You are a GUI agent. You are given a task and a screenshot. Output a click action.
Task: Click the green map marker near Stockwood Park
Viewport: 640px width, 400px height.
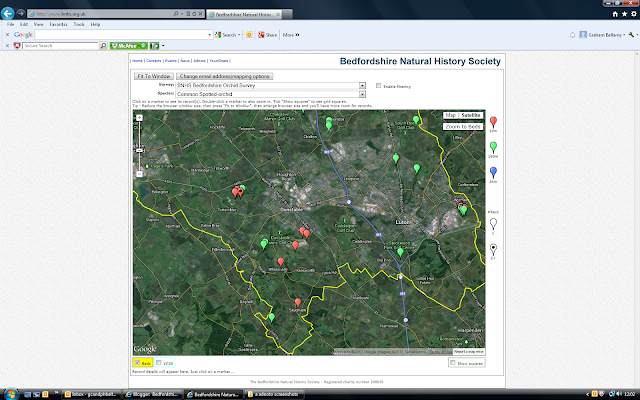tap(400, 252)
